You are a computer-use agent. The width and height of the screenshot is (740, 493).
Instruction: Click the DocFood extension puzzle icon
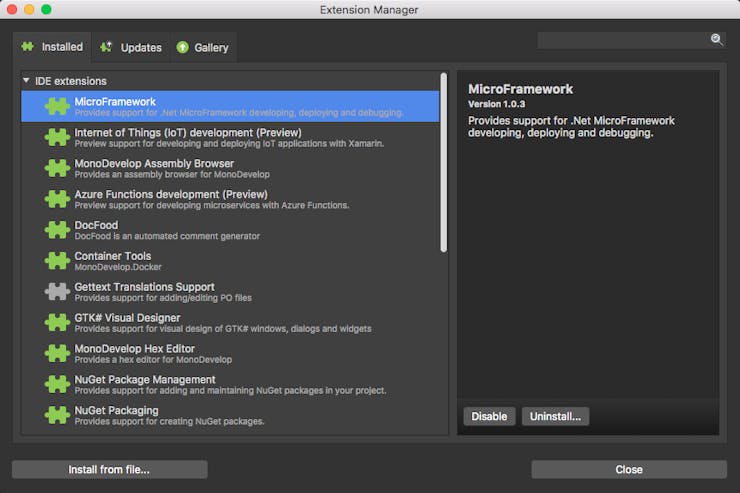point(57,230)
